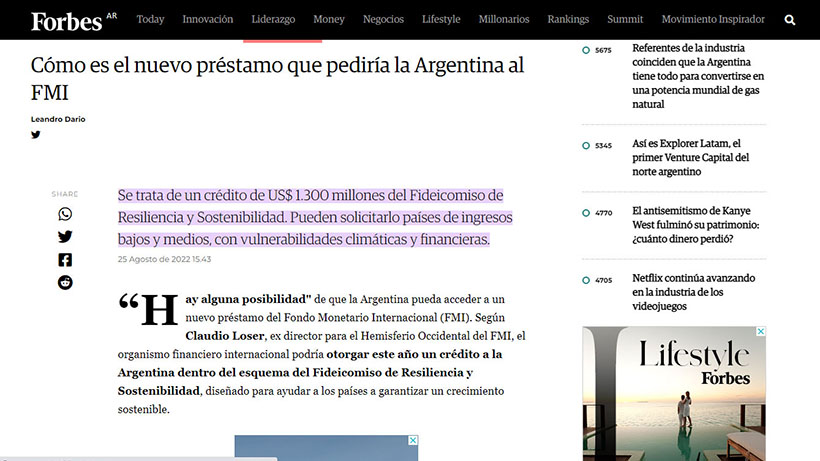Share the article via Facebook icon
Viewport: 820px width, 461px height.
65,260
